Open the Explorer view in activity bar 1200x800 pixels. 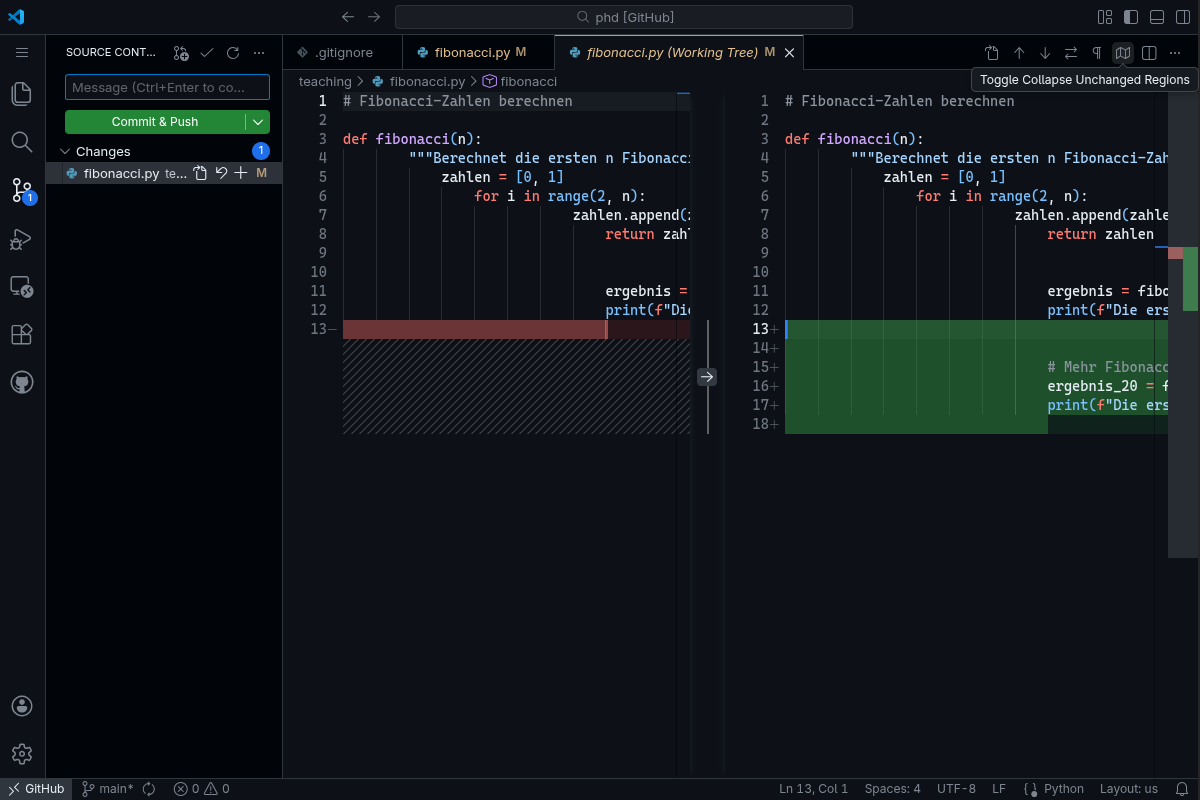[x=22, y=94]
